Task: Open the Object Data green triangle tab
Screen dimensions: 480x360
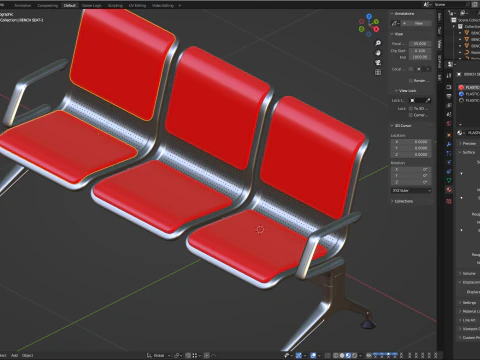Action: point(449,180)
